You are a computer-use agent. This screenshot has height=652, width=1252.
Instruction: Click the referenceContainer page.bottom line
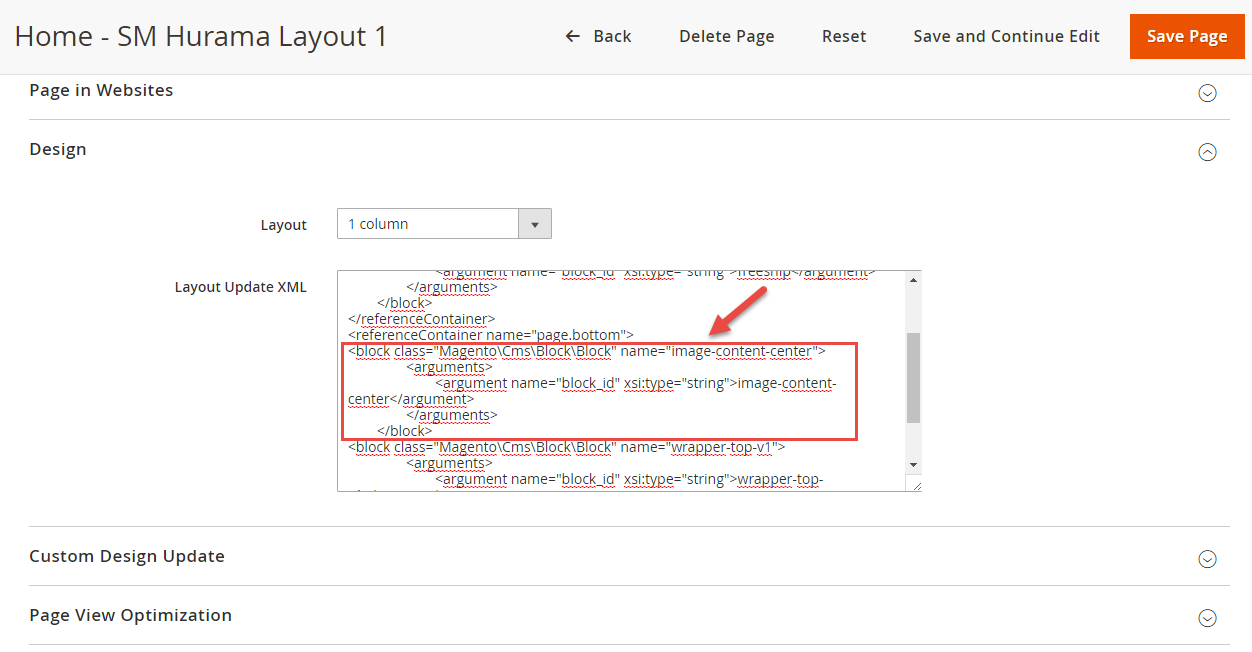click(491, 335)
